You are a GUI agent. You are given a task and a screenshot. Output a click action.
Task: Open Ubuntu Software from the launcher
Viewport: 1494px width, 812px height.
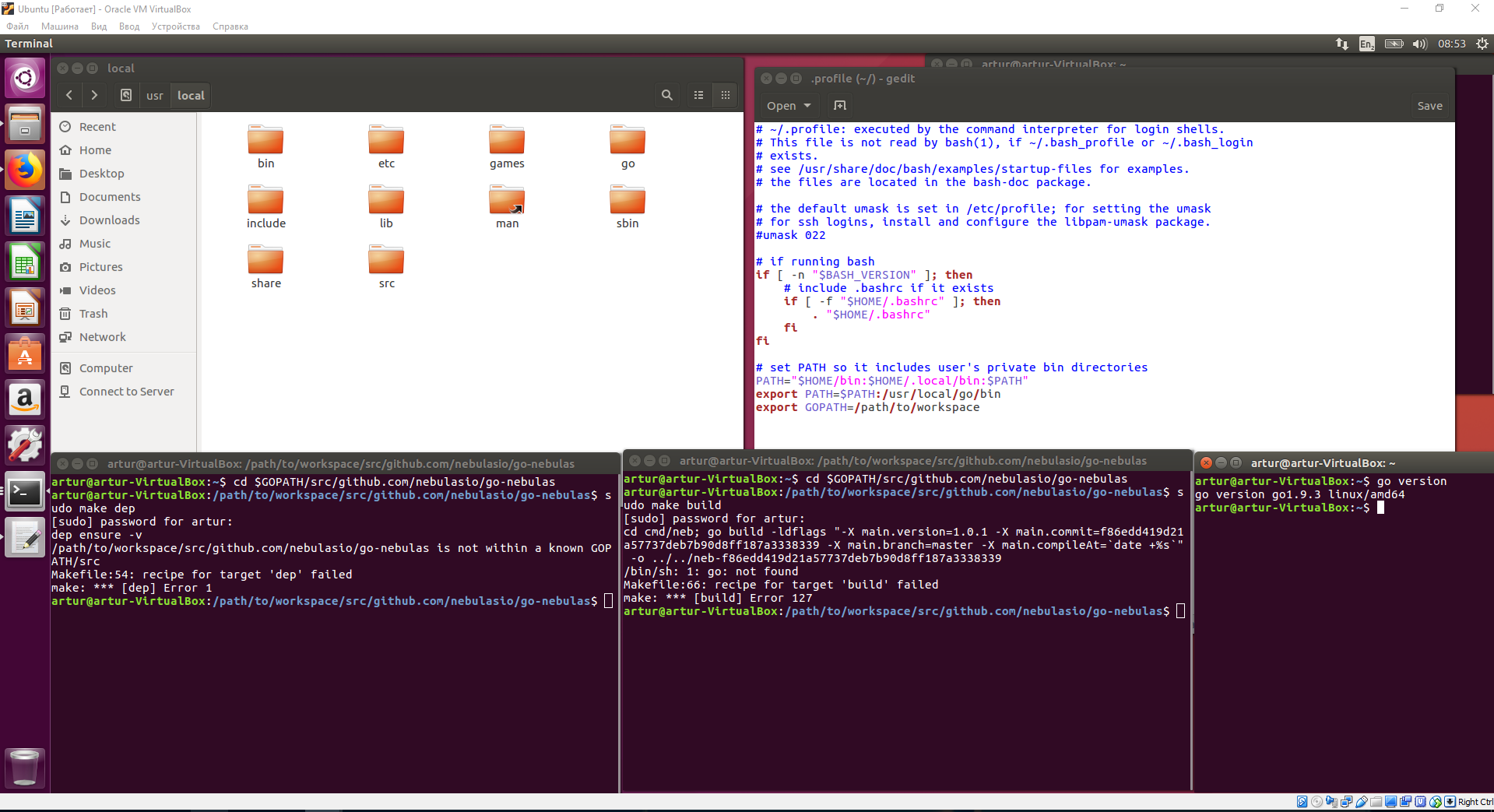[25, 353]
